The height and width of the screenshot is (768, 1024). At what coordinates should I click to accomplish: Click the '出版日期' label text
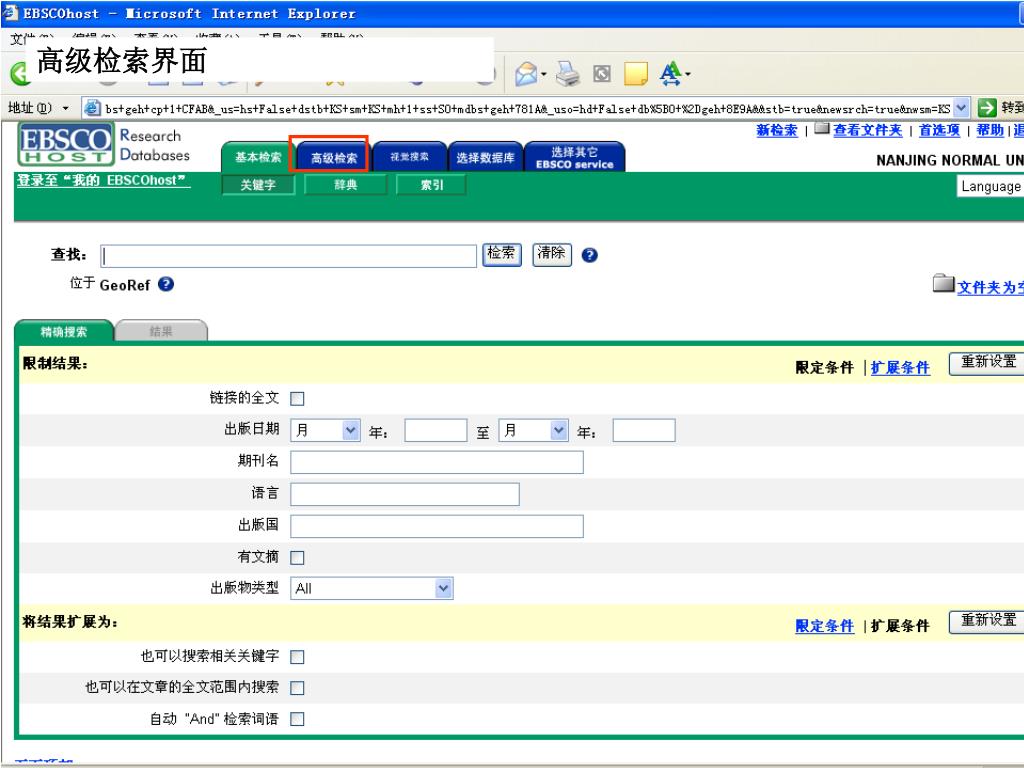click(x=252, y=429)
